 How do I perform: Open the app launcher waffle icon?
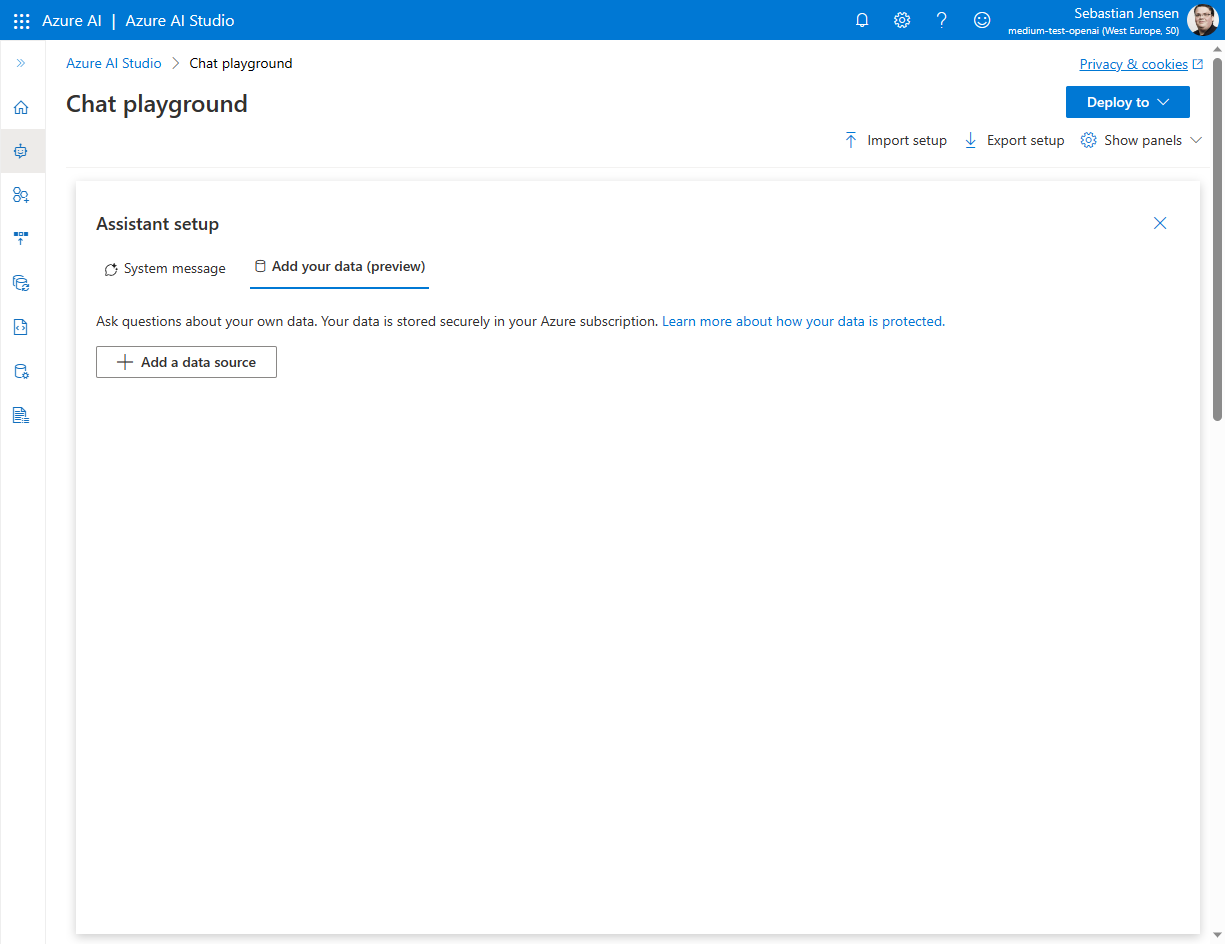pyautogui.click(x=21, y=20)
